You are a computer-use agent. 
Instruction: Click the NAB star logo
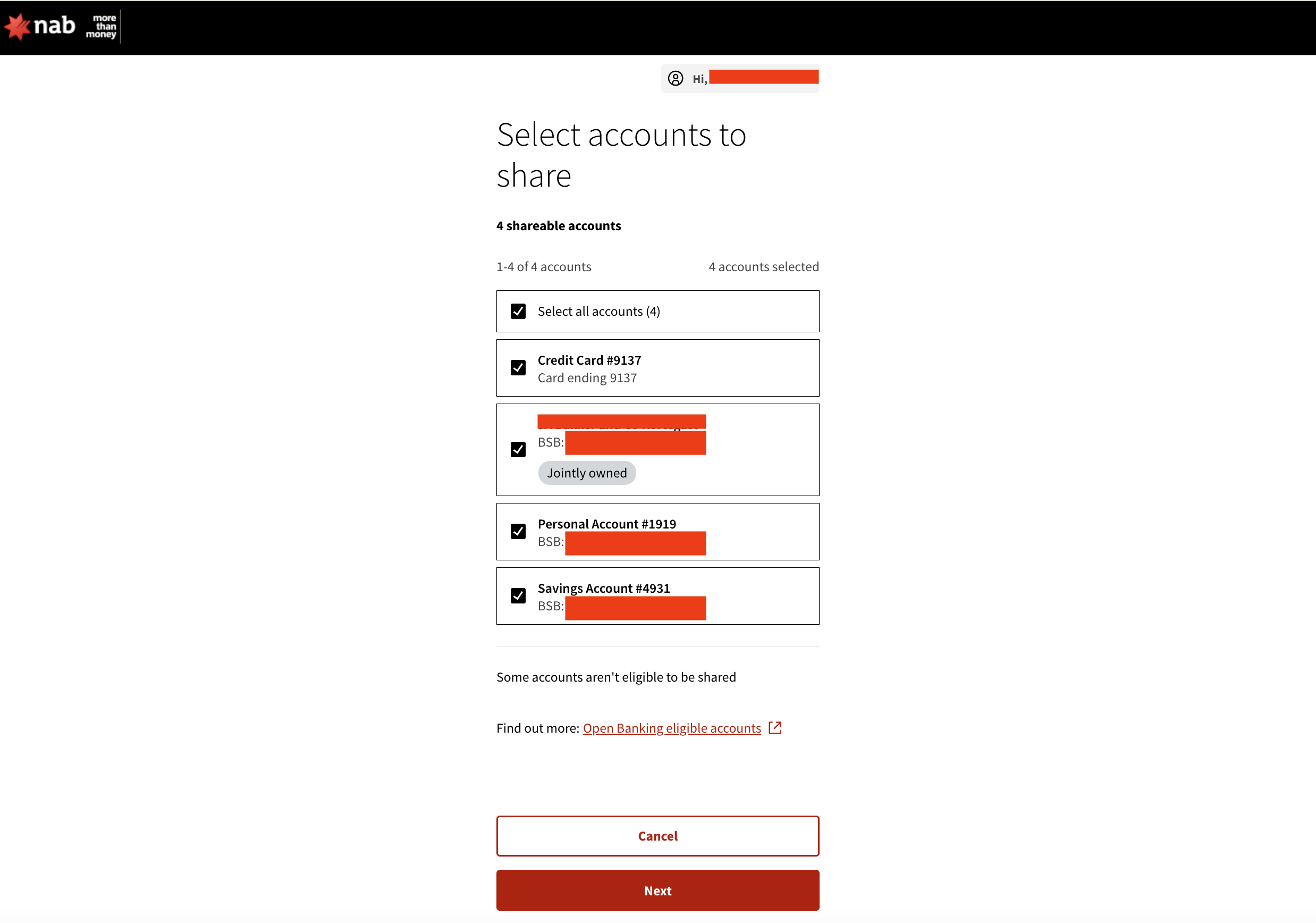click(17, 27)
